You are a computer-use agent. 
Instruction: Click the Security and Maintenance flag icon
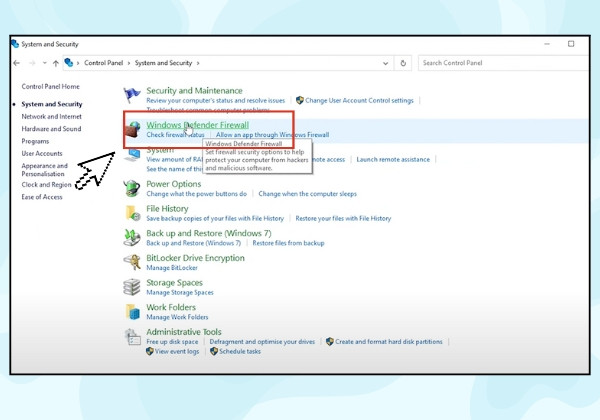[x=132, y=95]
